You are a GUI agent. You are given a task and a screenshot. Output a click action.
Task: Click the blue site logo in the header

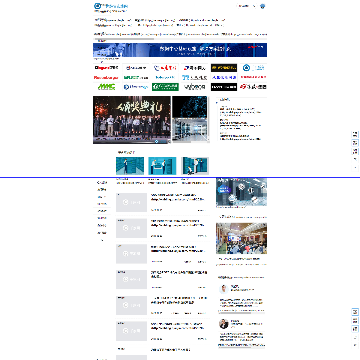tap(111, 6)
